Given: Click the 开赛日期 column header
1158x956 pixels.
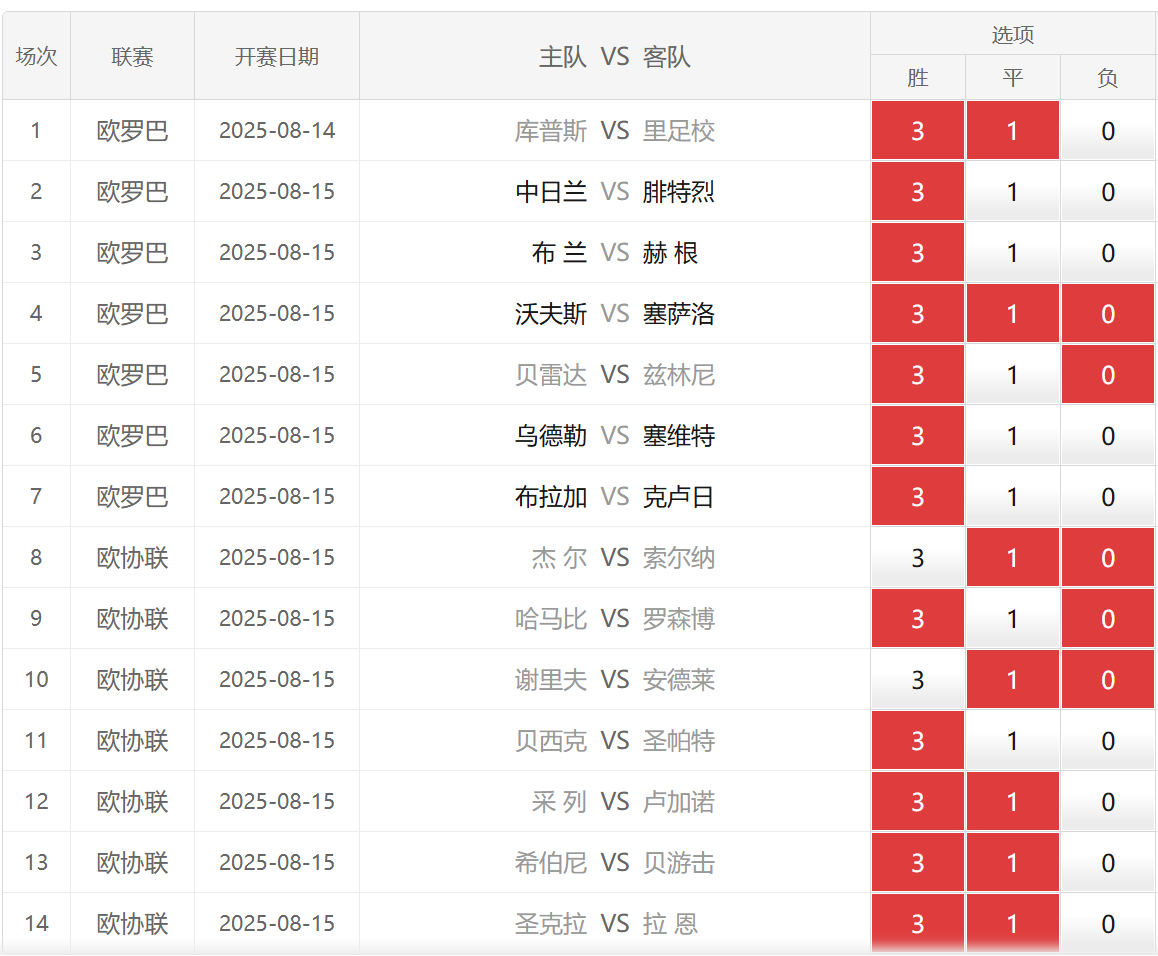Looking at the screenshot, I should [277, 56].
